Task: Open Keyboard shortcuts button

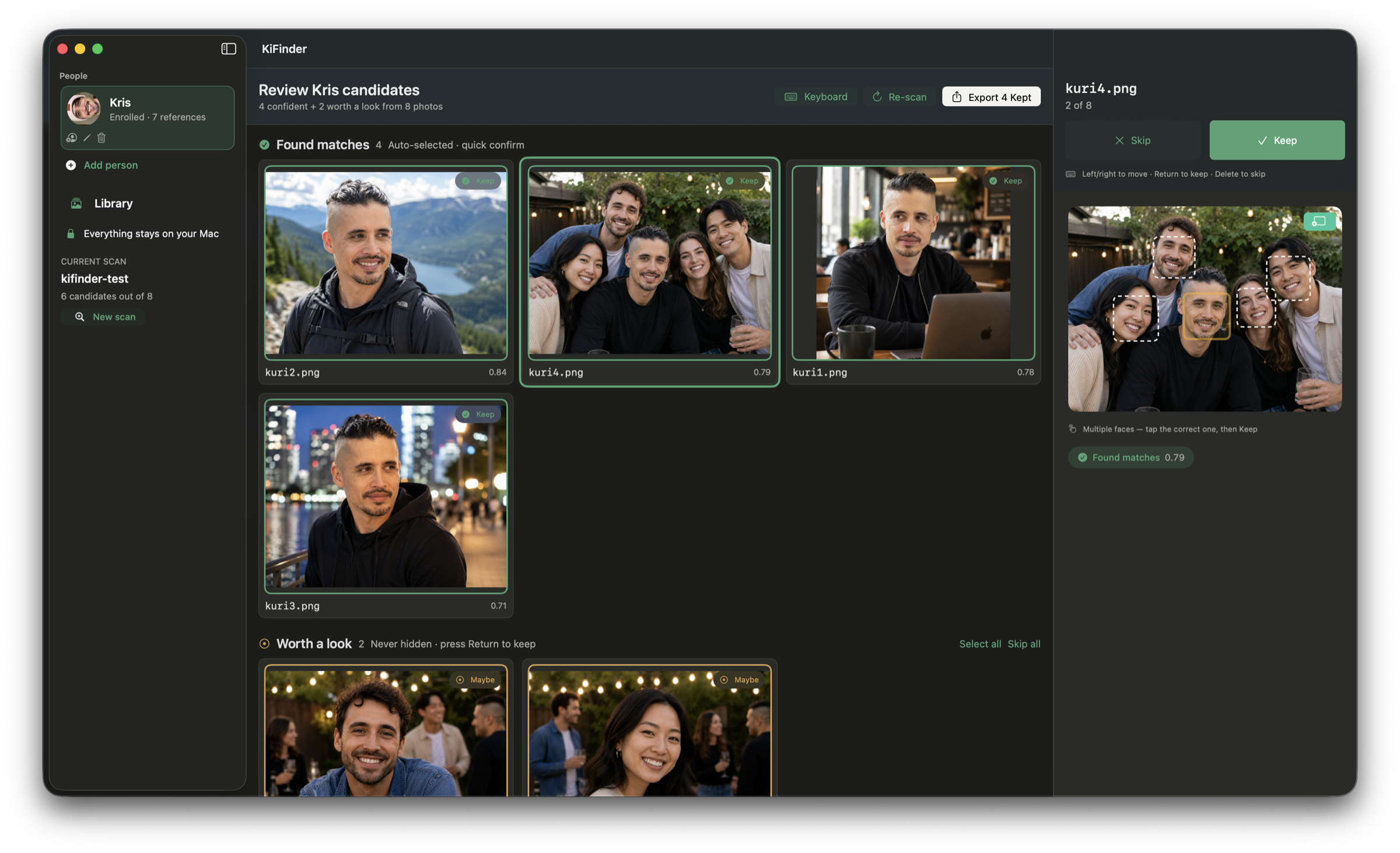Action: pyautogui.click(x=815, y=97)
